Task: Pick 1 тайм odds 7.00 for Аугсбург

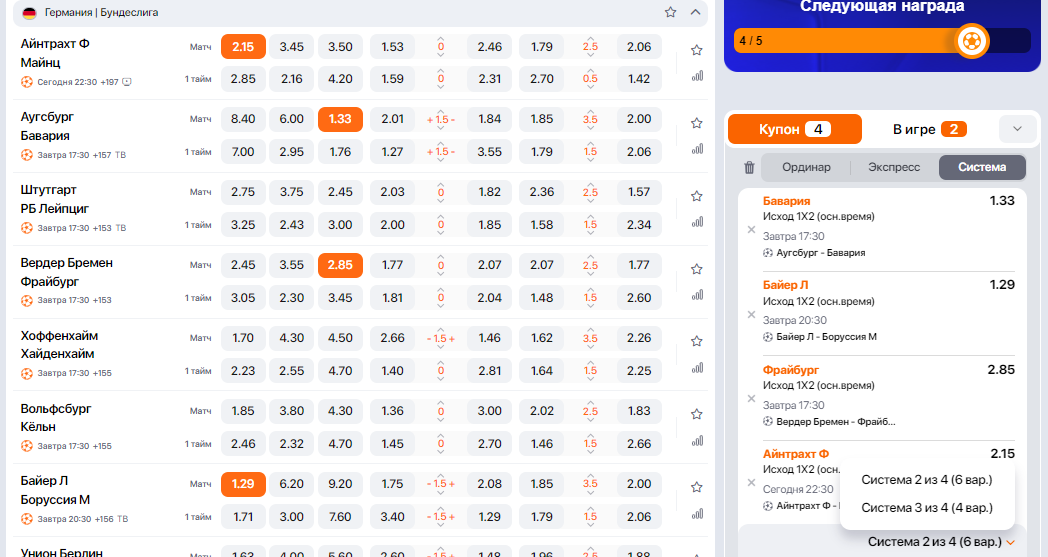Action: (243, 152)
